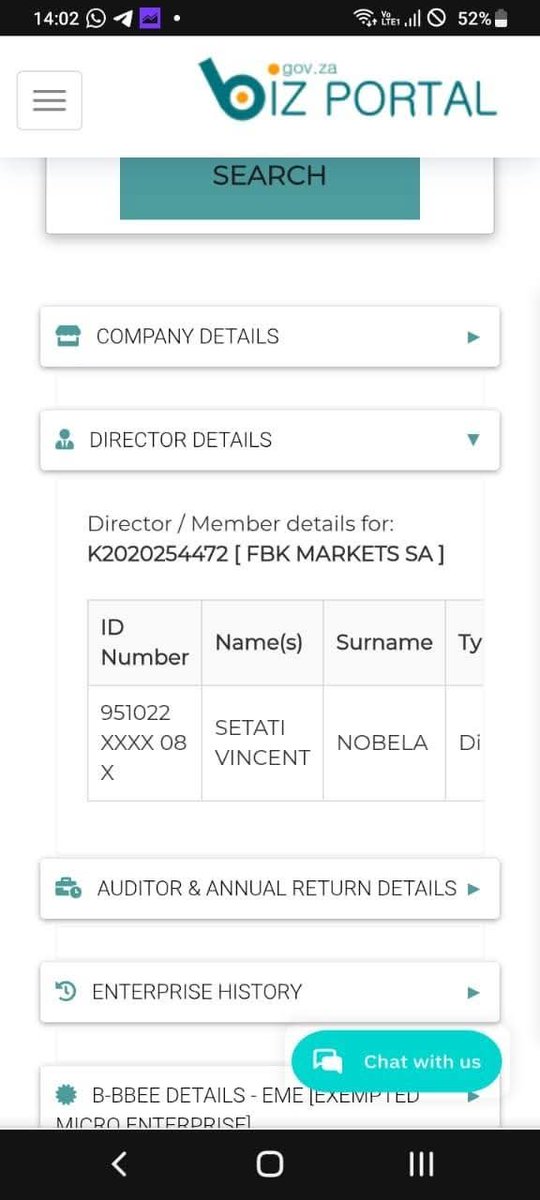The height and width of the screenshot is (1200, 540).
Task: Tap the gear icon beside B-BBEE Details
Action: pos(67,1095)
